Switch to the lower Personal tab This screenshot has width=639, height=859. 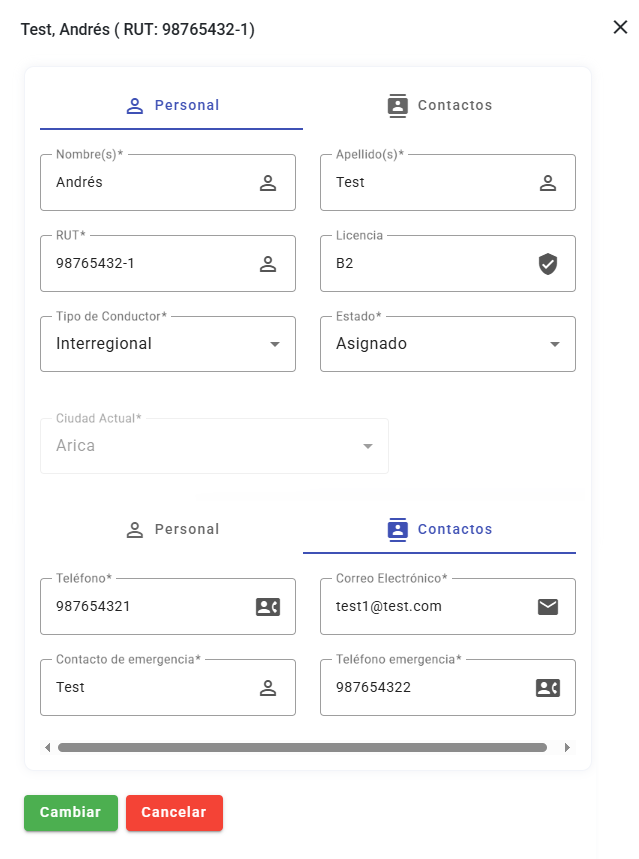[171, 529]
